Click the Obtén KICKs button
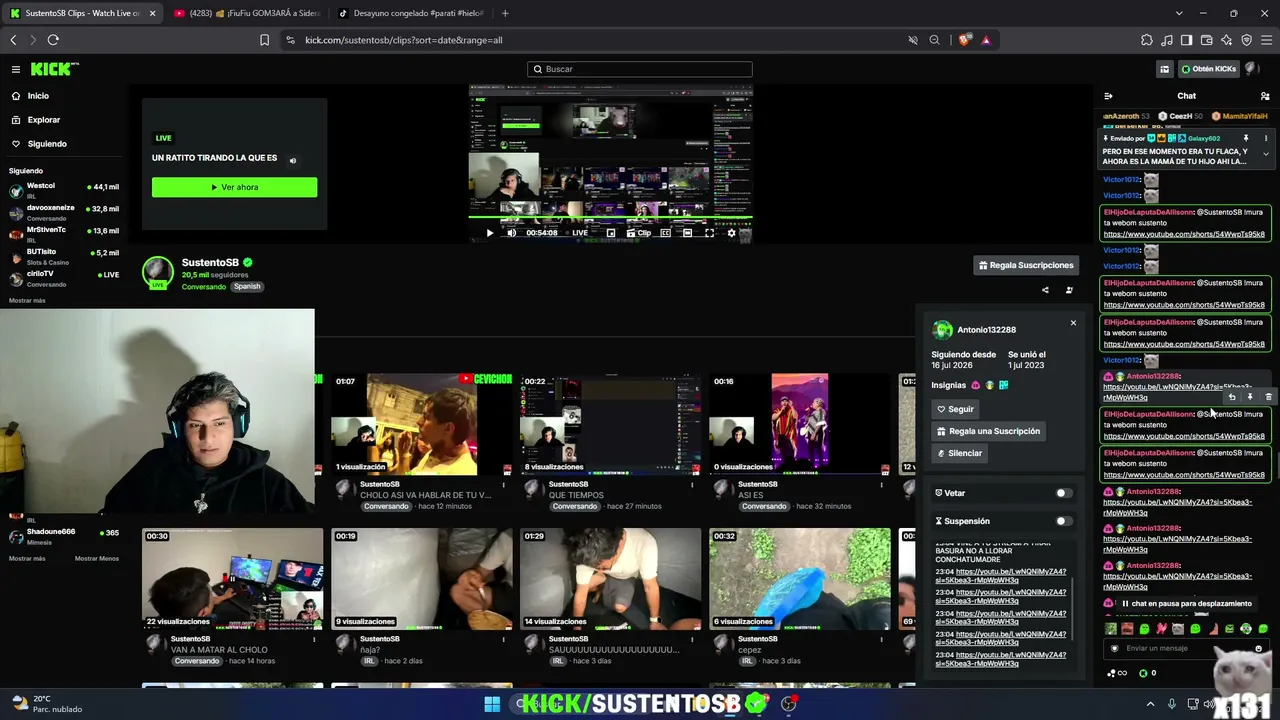The height and width of the screenshot is (720, 1280). point(1209,69)
